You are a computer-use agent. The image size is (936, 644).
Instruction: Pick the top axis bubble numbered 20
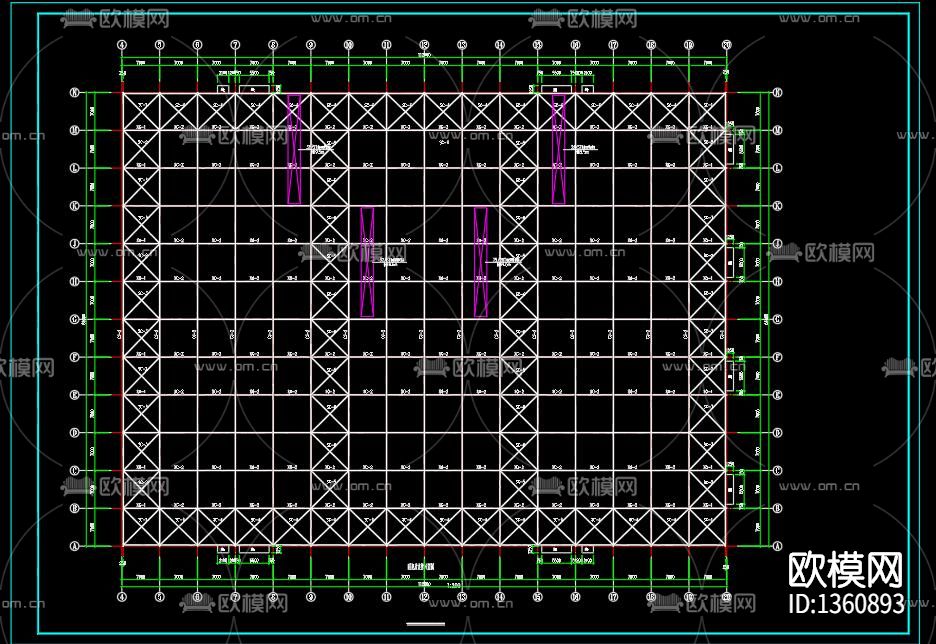726,45
